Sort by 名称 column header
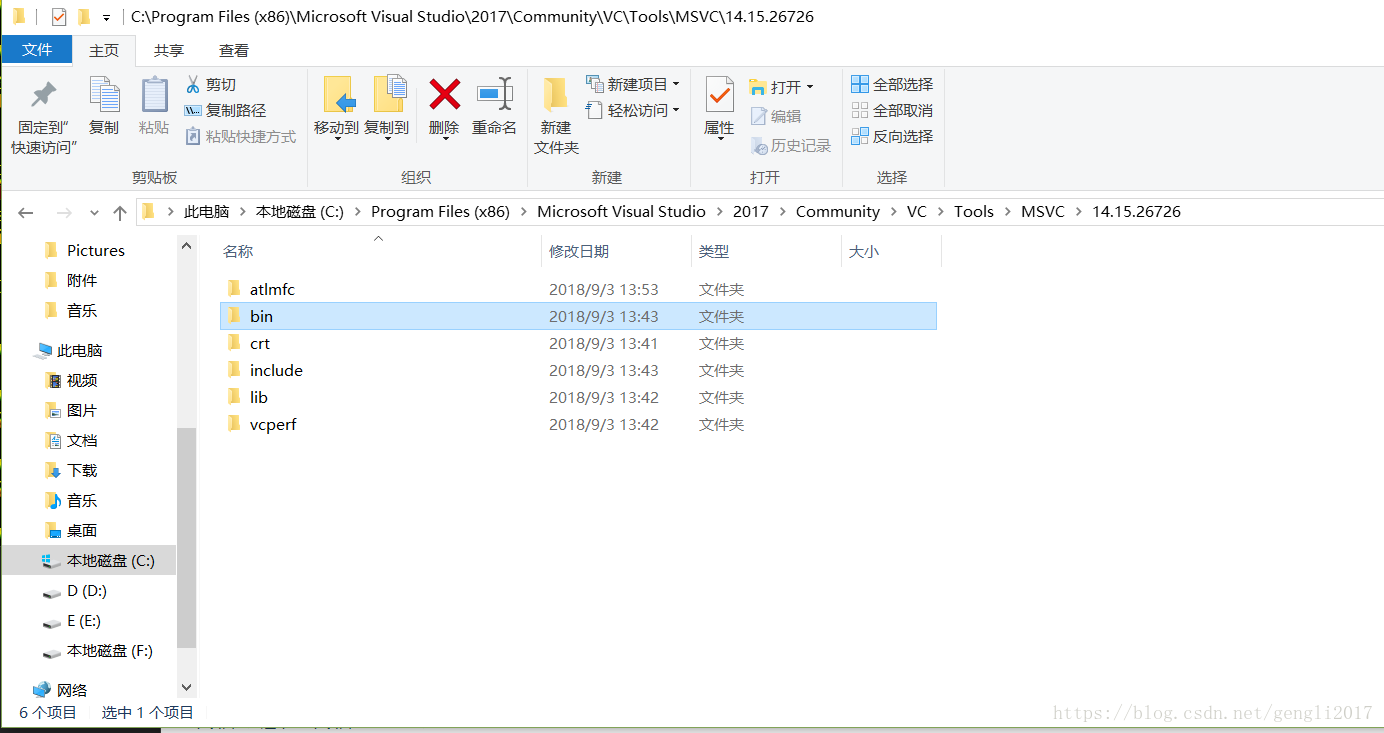 [238, 251]
